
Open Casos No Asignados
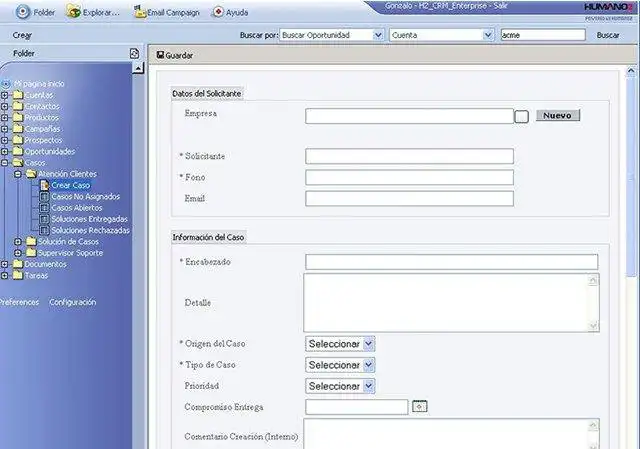[86, 197]
